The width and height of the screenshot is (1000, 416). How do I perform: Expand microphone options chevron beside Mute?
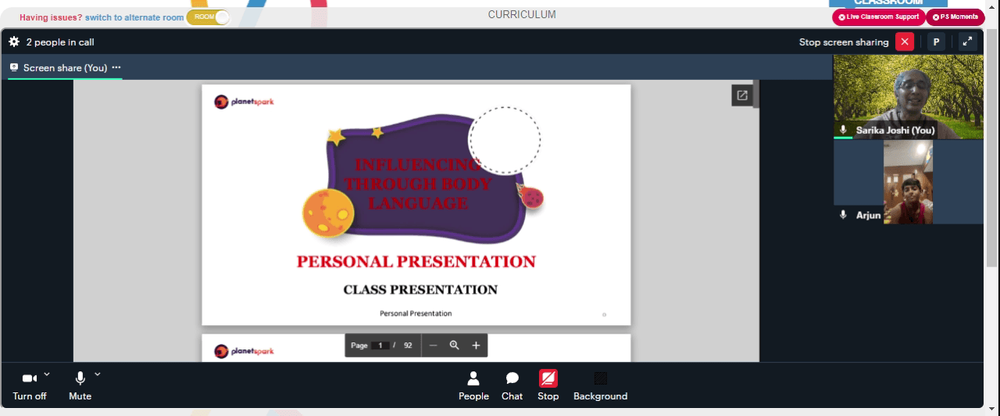pos(98,374)
